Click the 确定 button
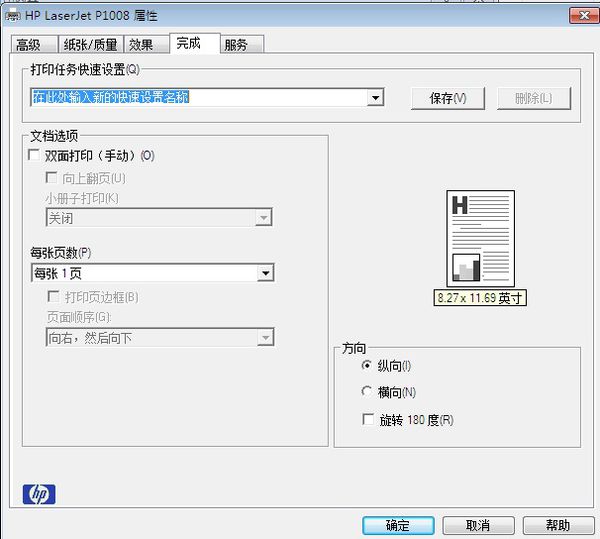 (x=398, y=525)
